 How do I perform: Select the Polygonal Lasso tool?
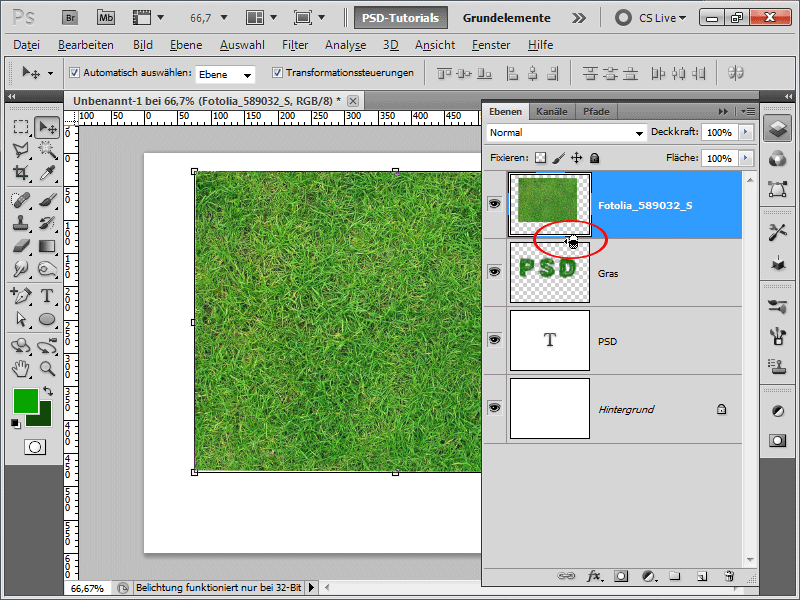click(20, 150)
